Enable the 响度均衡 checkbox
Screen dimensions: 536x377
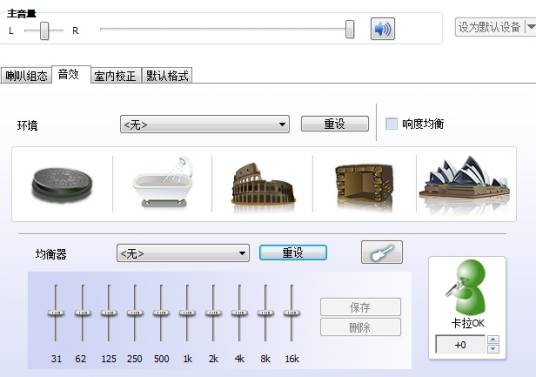[392, 124]
